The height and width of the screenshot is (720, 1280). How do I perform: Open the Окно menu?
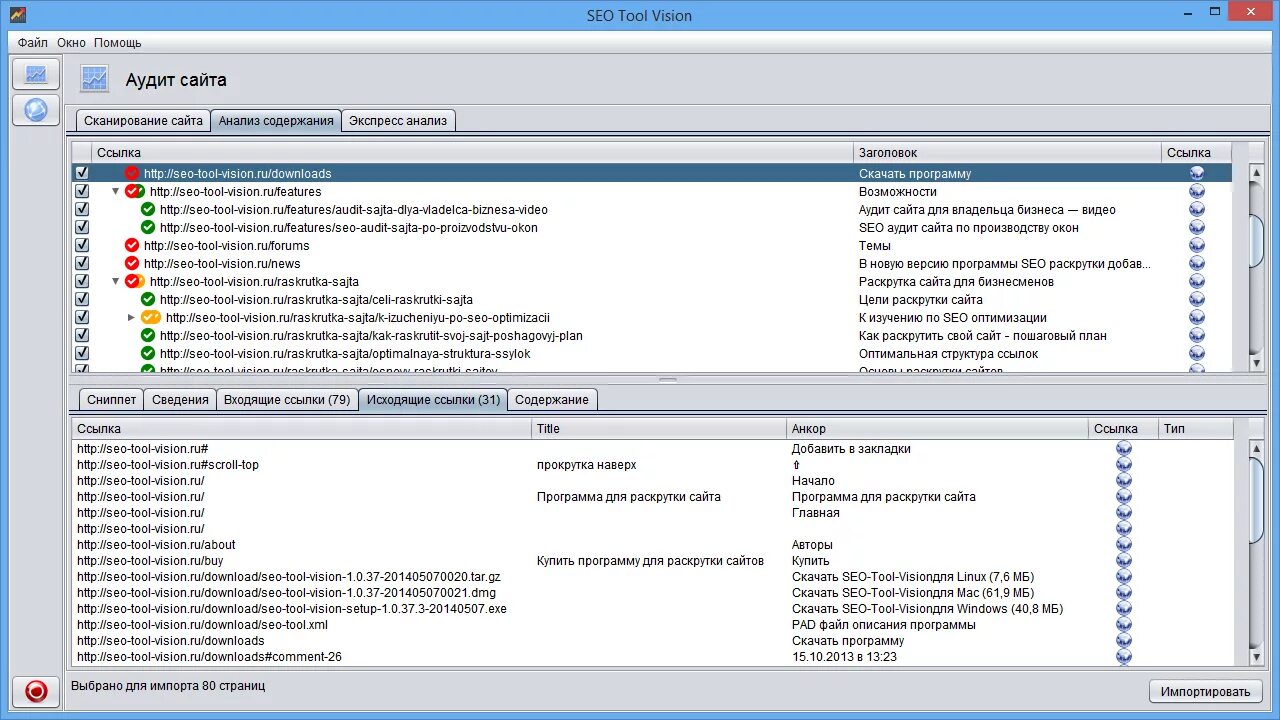[71, 43]
